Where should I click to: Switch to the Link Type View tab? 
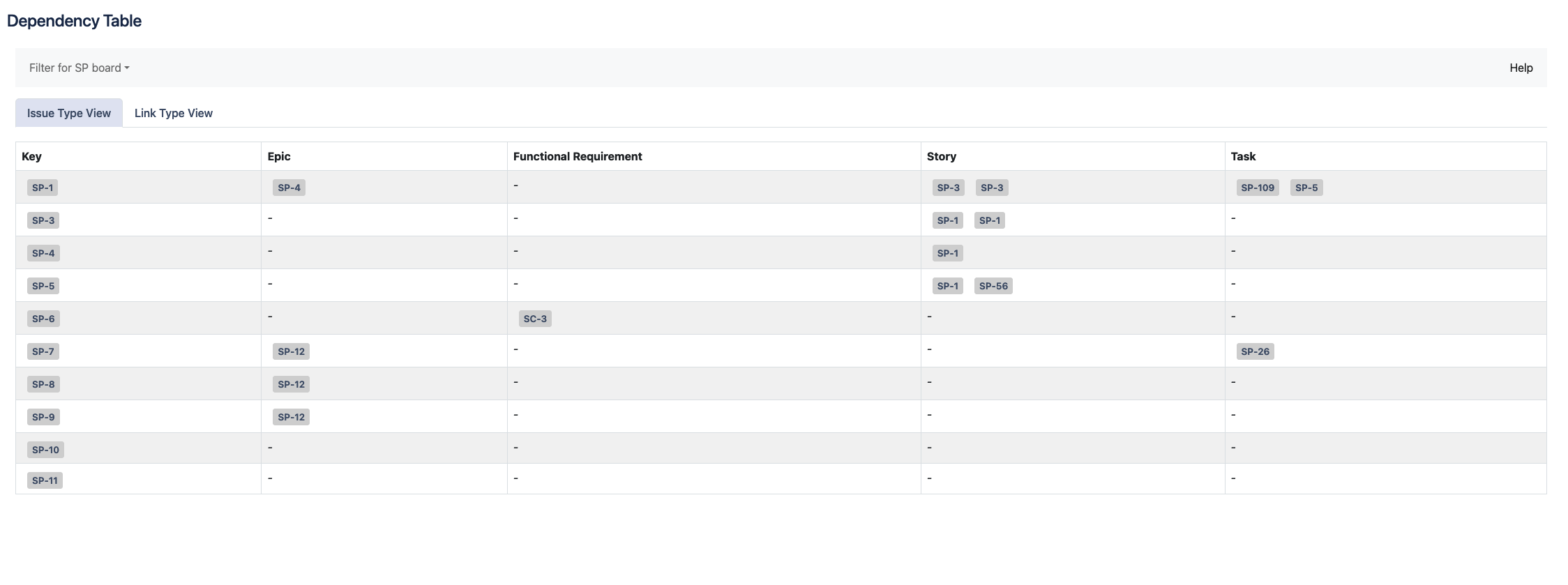point(173,113)
